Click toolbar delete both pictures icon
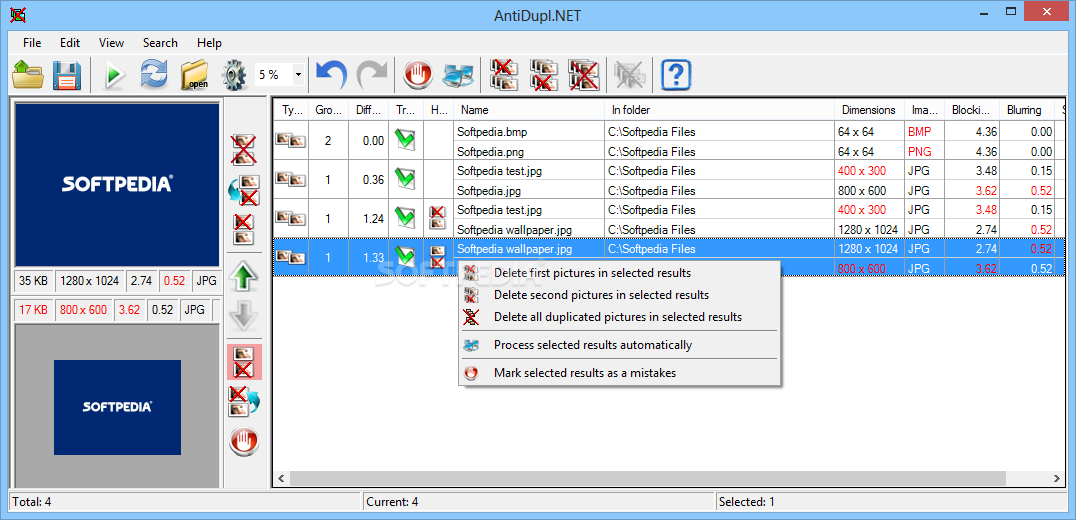Viewport: 1076px width, 520px height. [x=584, y=74]
